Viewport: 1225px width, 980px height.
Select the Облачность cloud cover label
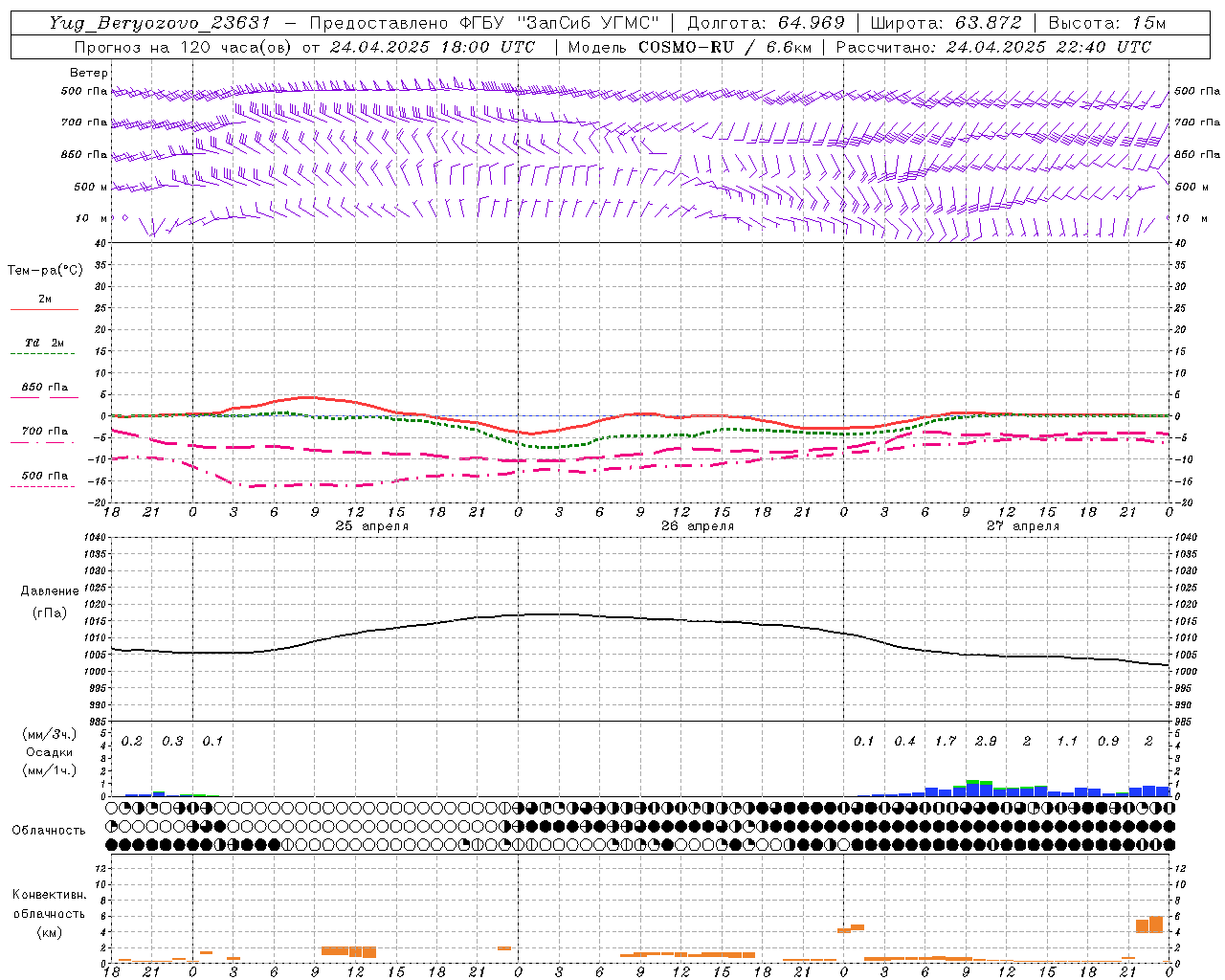[x=49, y=830]
